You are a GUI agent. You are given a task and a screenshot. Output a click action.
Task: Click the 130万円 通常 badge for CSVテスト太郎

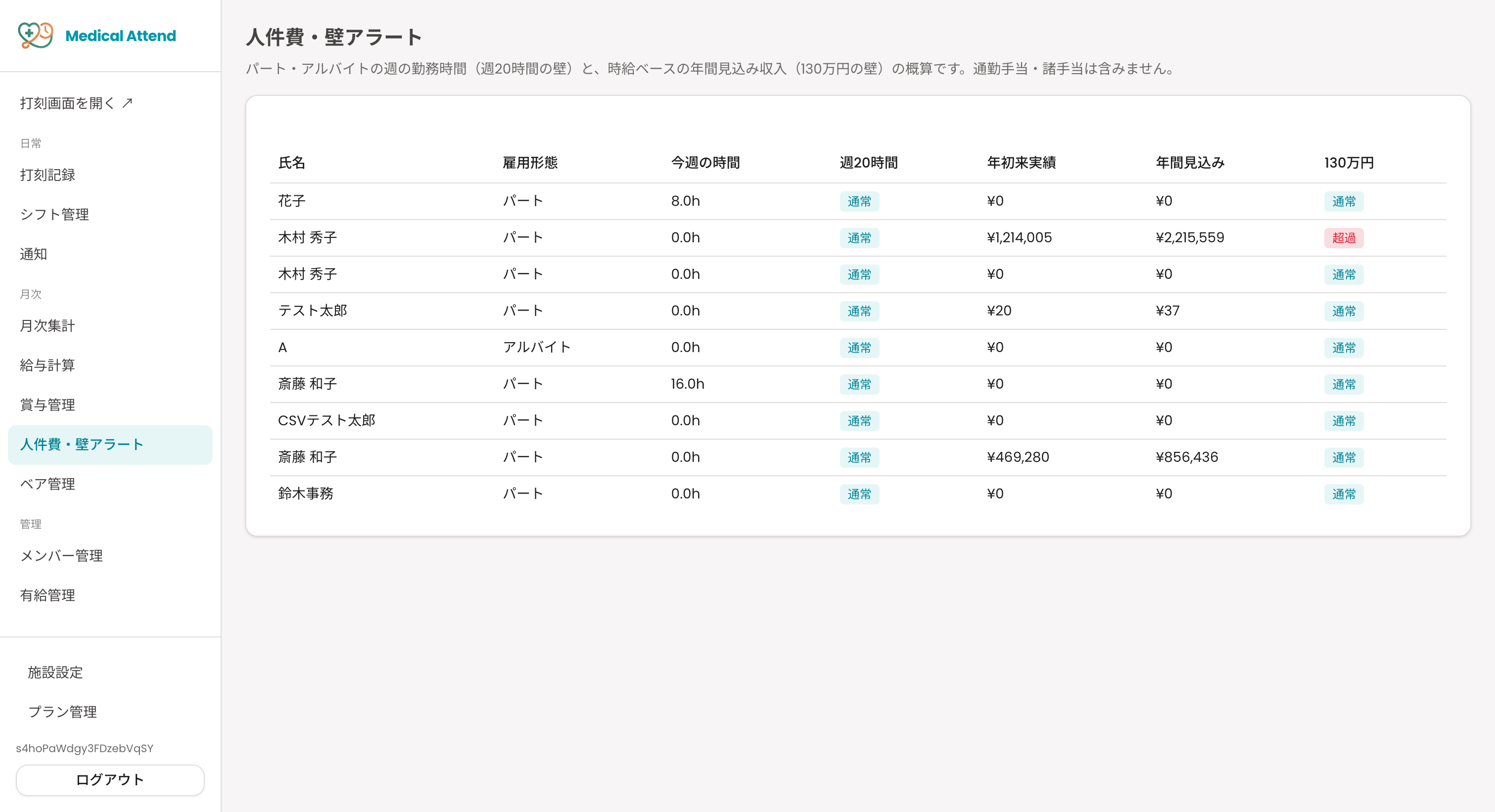coord(1344,421)
